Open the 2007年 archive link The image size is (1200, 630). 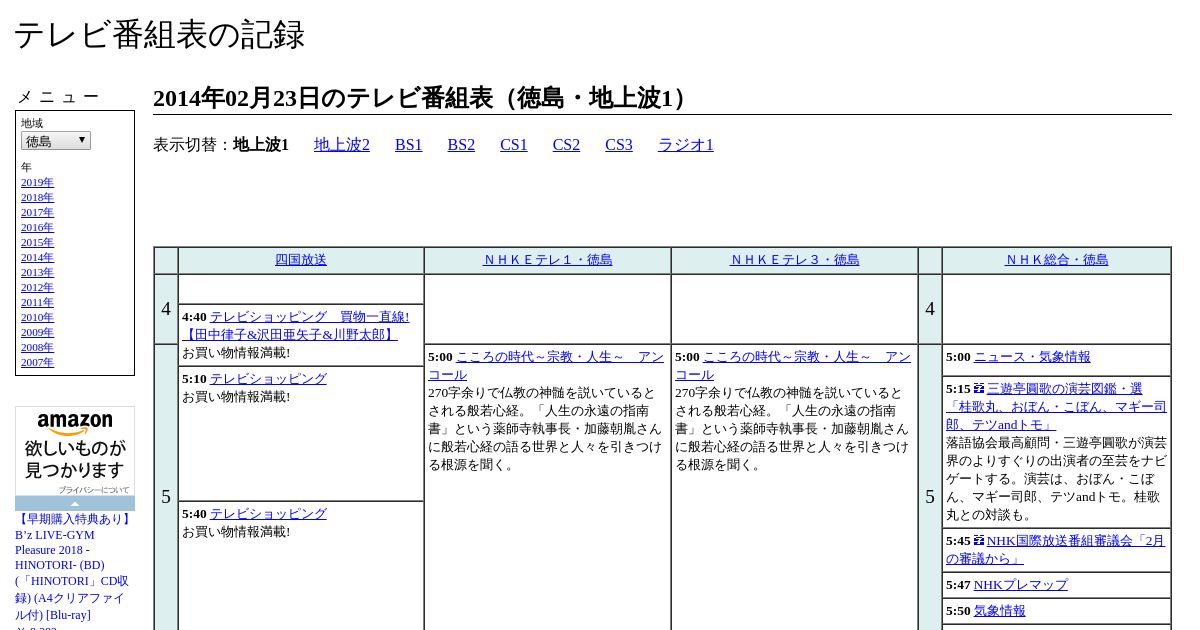(37, 362)
